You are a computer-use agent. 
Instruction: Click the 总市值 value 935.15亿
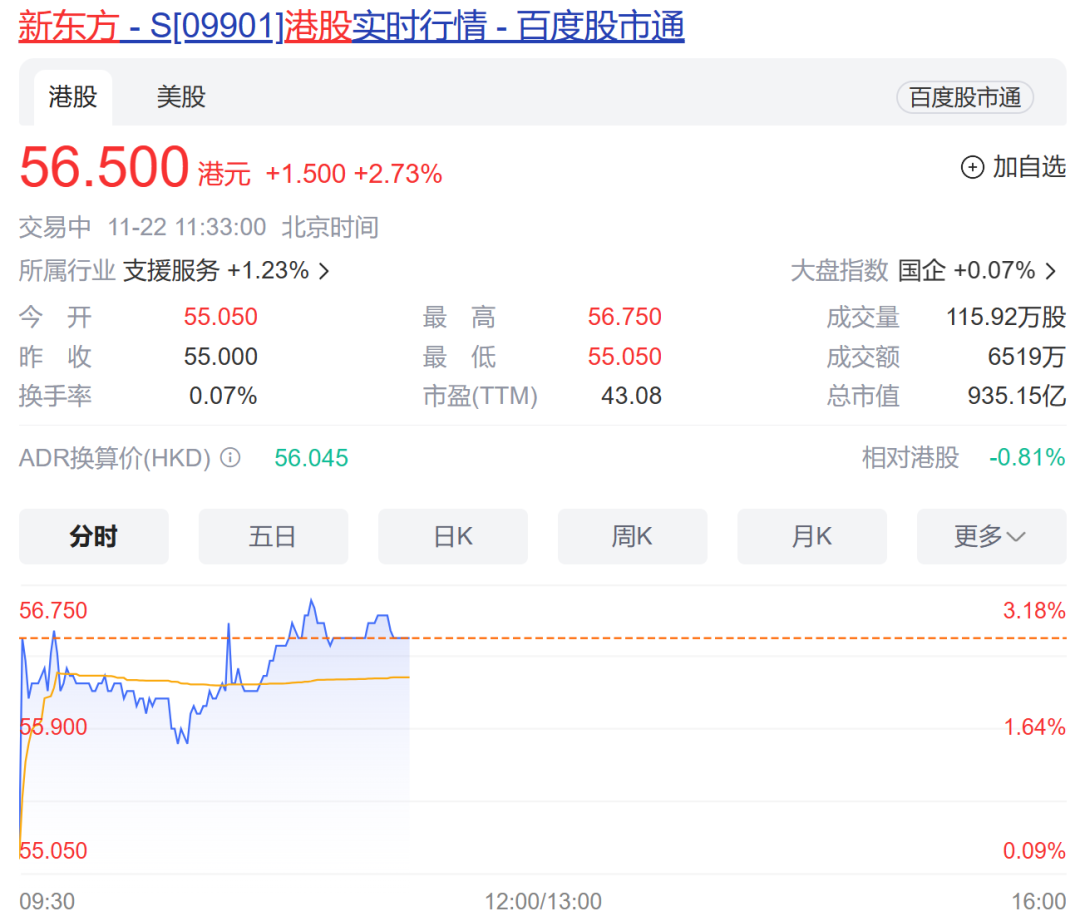coord(1017,396)
